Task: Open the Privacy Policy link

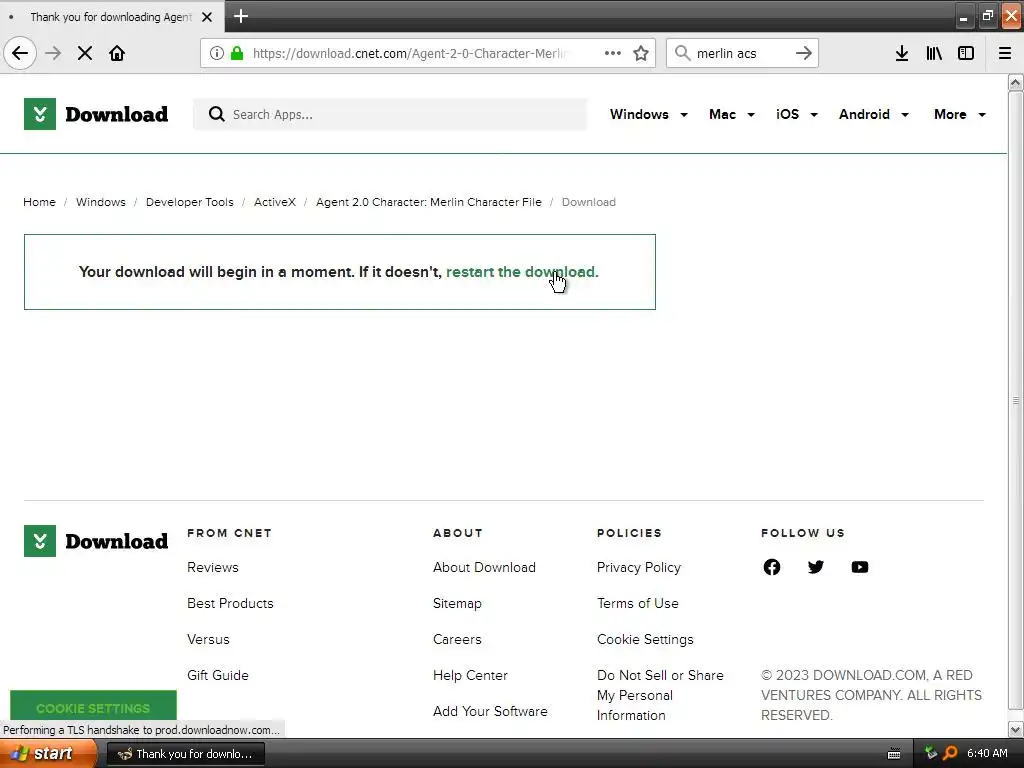Action: tap(639, 568)
